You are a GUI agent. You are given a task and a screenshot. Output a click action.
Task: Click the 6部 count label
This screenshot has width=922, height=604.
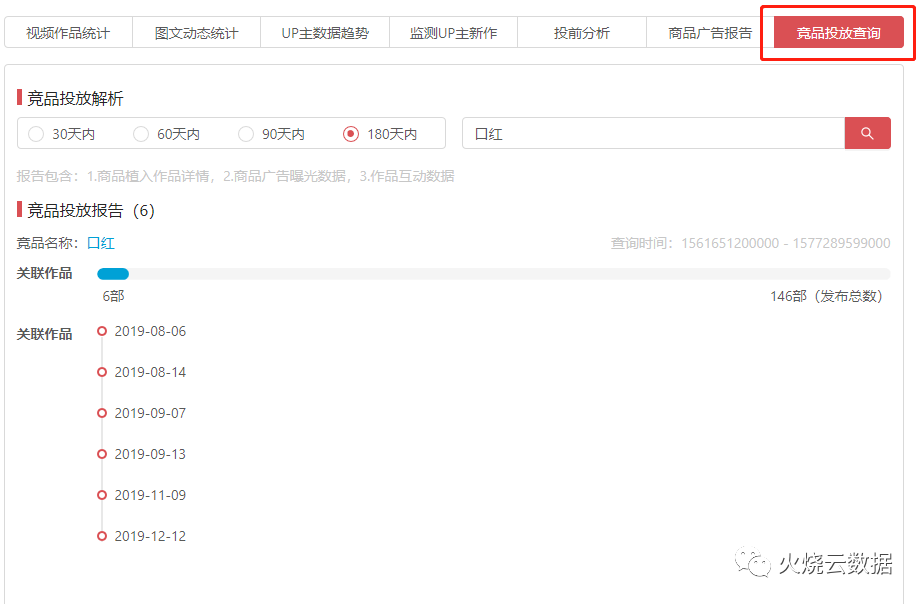point(113,296)
